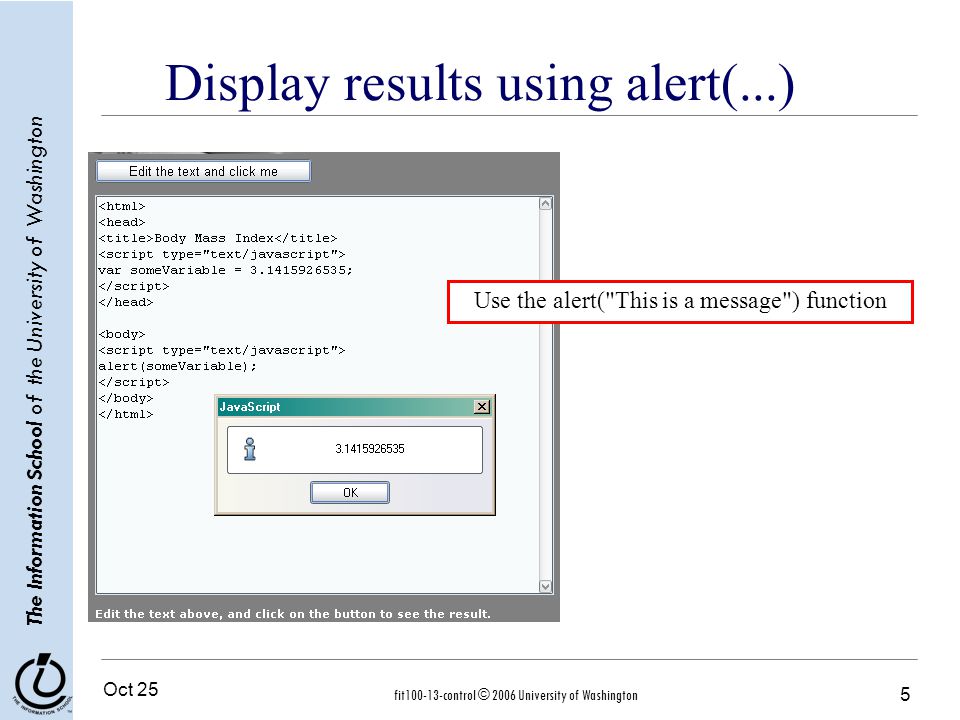960x720 pixels.
Task: Click the '<head>' opening tag line
Action: [x=122, y=222]
